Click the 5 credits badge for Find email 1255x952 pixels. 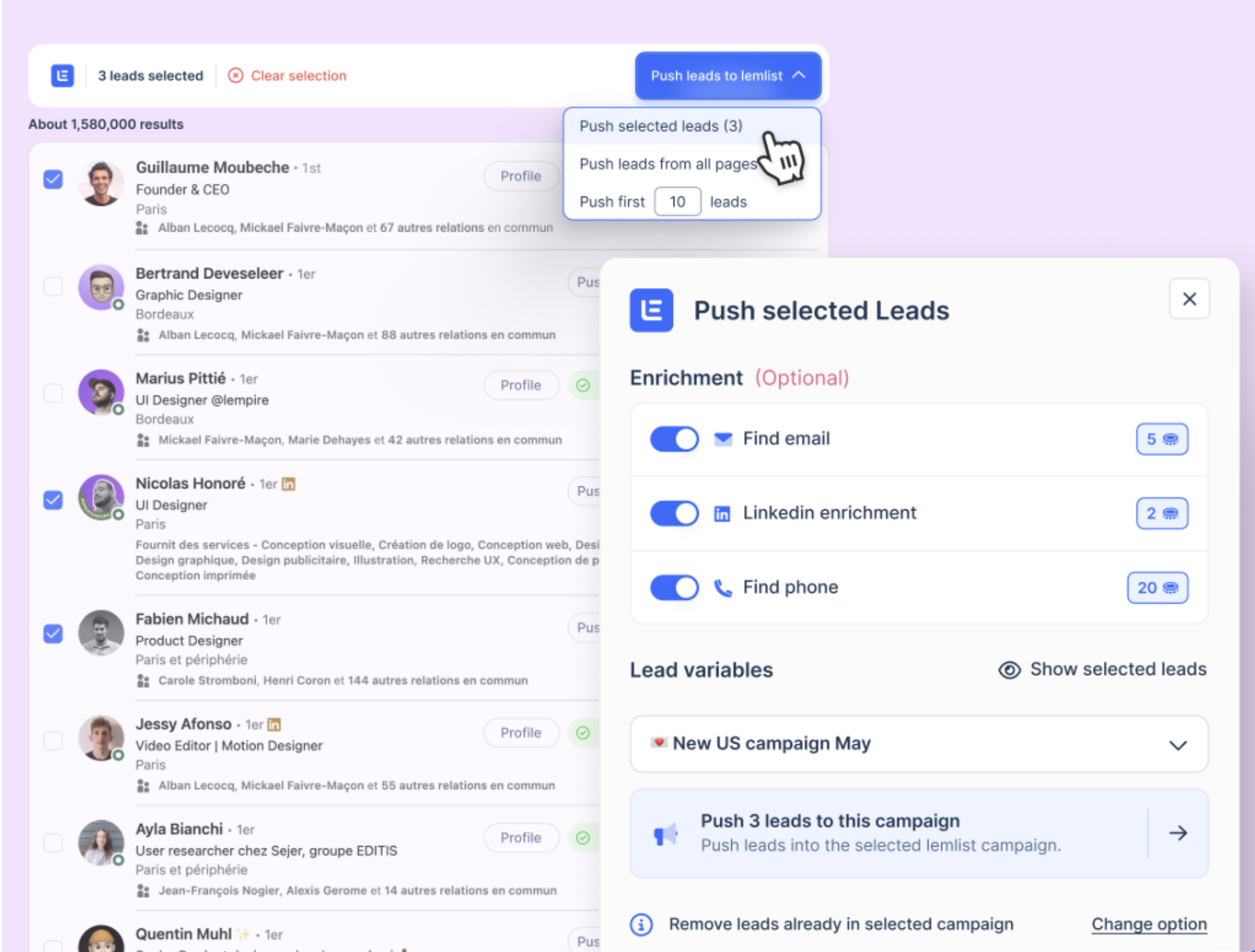point(1162,439)
